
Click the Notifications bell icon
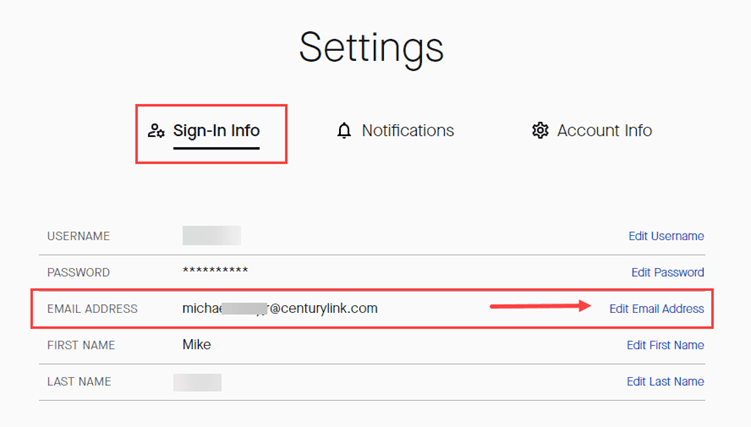pos(344,131)
